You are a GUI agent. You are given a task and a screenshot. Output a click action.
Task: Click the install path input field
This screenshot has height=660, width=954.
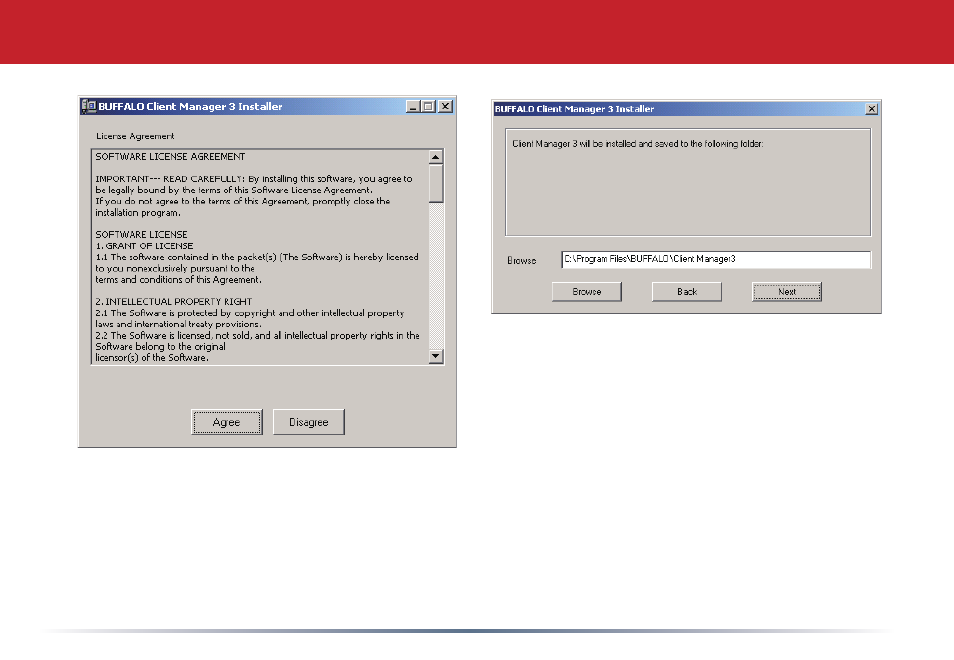point(716,259)
